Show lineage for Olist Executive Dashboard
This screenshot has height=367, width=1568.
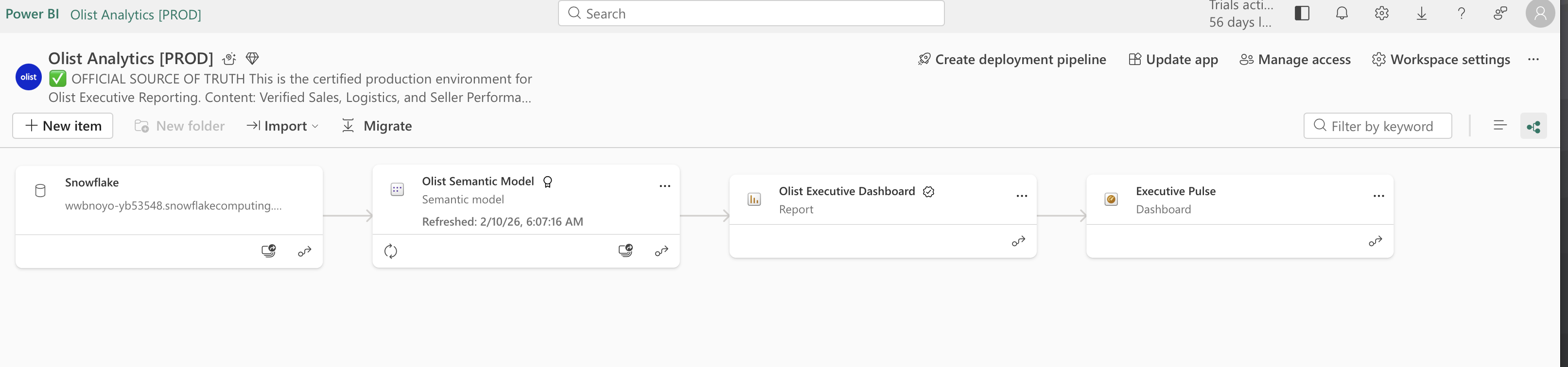pyautogui.click(x=1018, y=241)
